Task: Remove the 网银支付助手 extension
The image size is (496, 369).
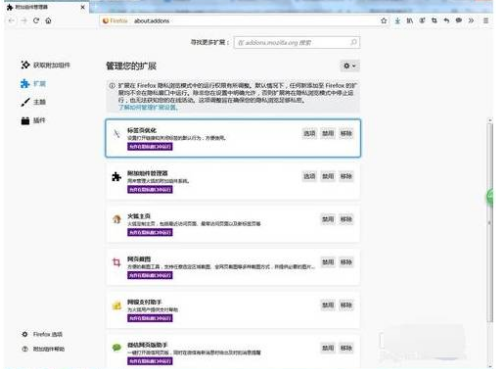Action: pos(346,305)
